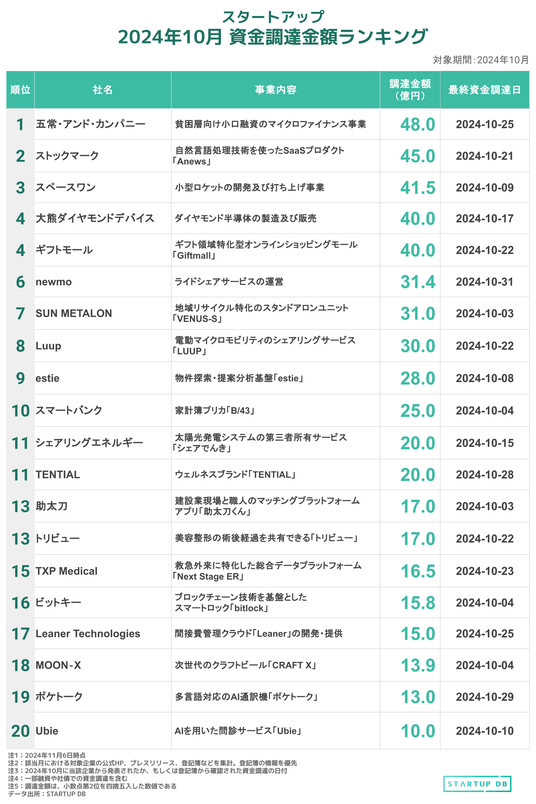Click the 事業内容 column header
The width and height of the screenshot is (536, 804).
(x=275, y=90)
